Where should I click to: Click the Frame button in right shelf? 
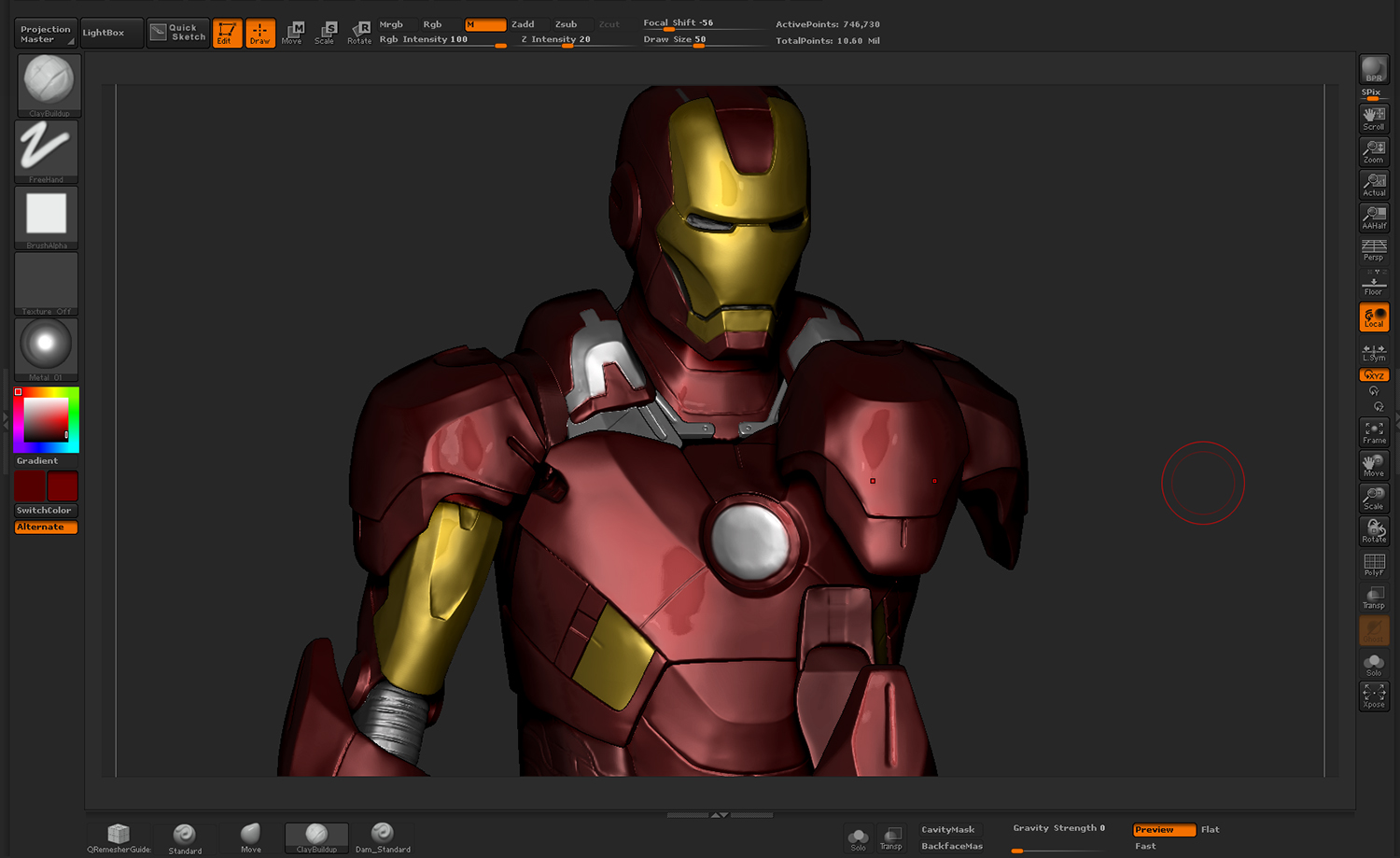1374,432
